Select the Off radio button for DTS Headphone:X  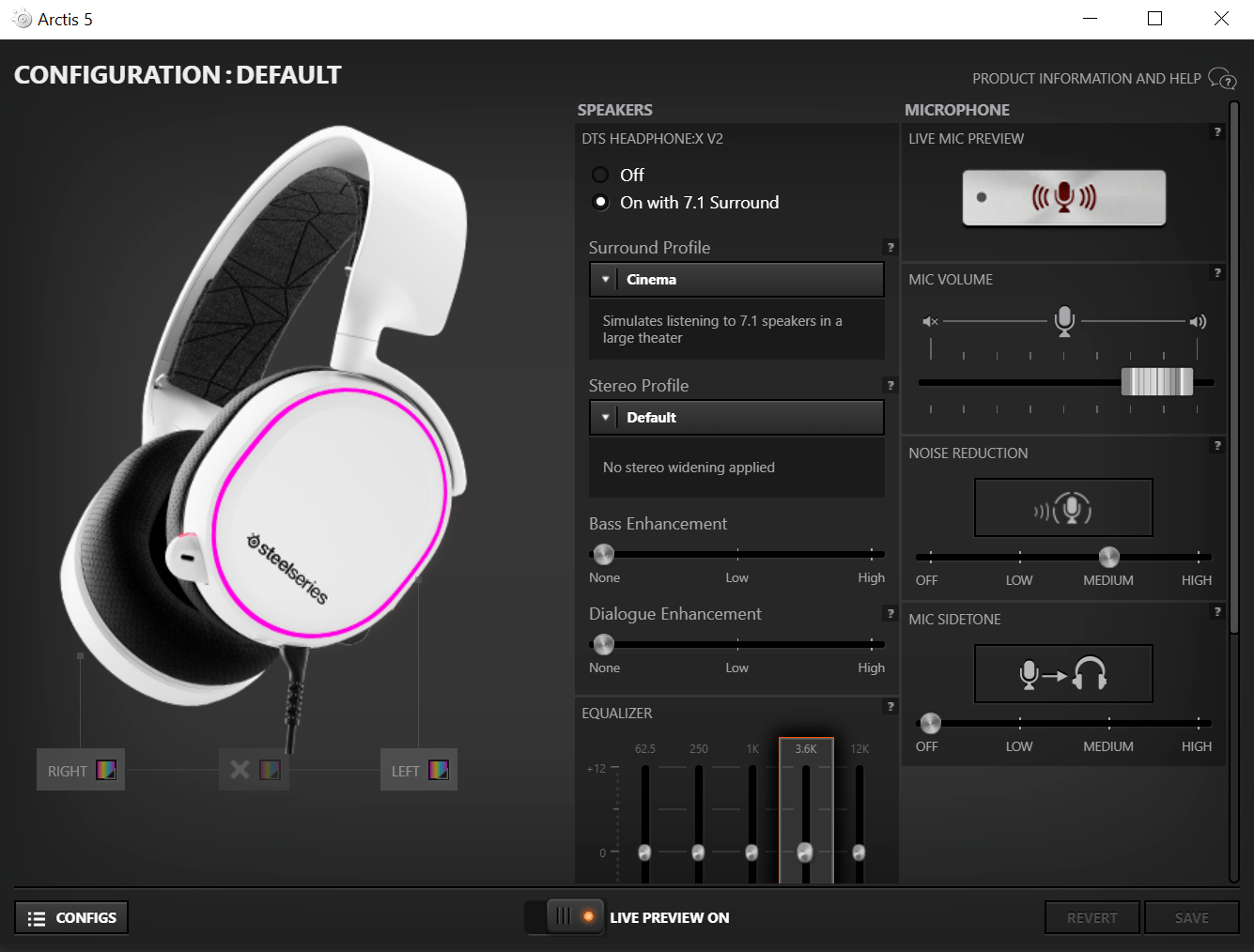(600, 175)
